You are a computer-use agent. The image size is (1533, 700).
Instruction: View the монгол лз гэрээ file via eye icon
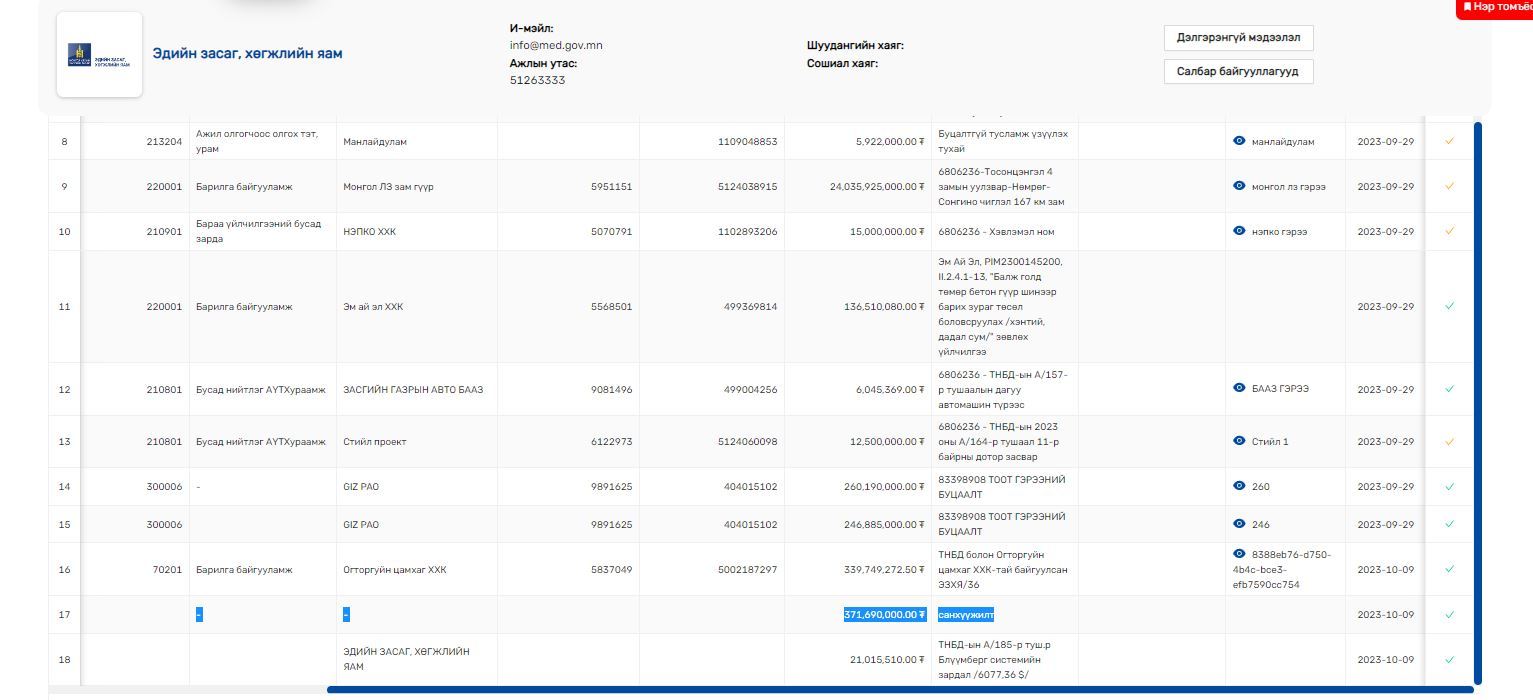(1239, 186)
